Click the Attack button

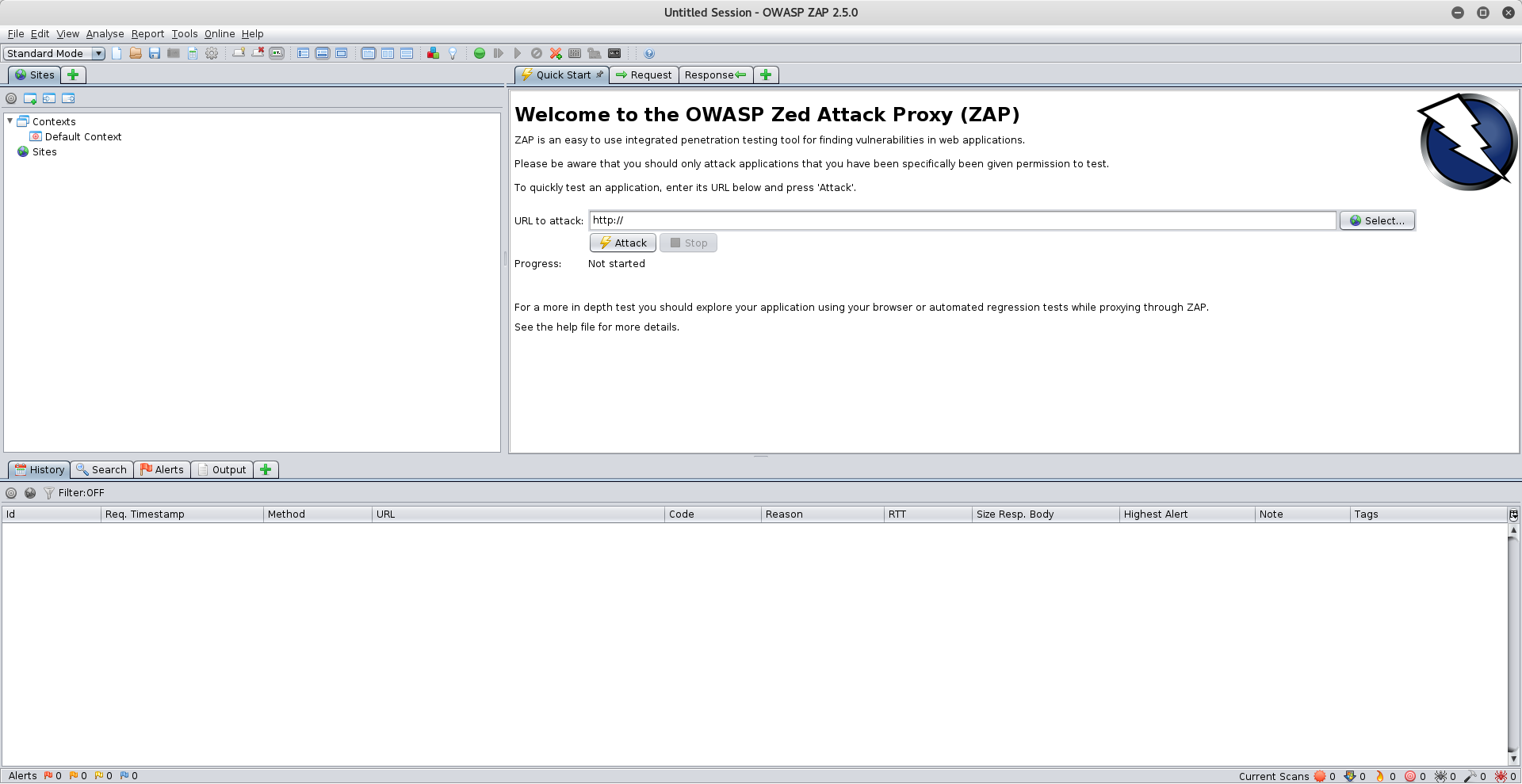[623, 243]
